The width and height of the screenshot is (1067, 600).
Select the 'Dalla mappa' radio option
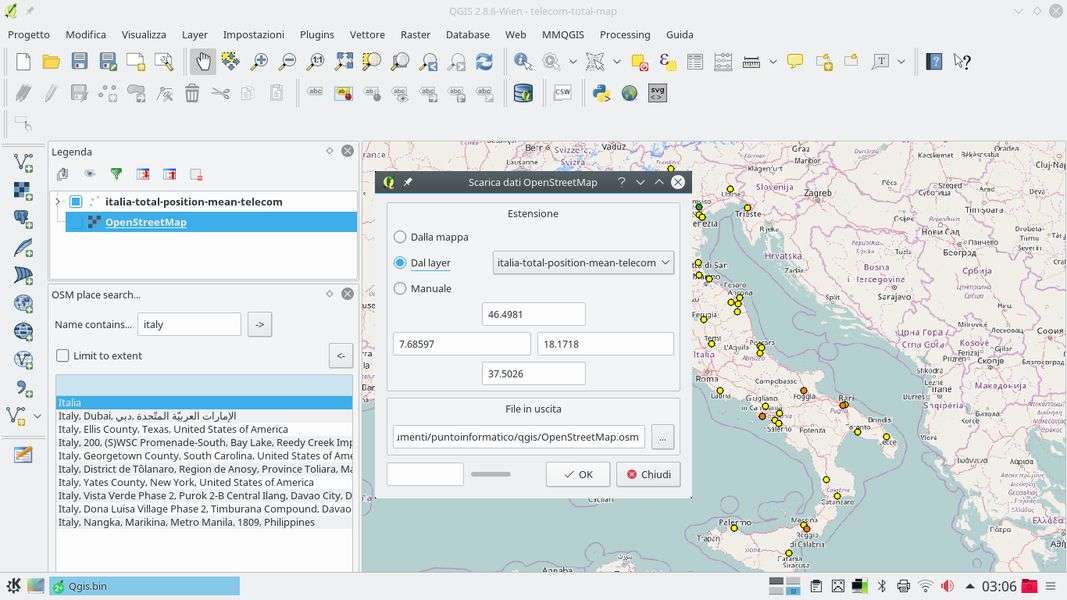tap(400, 237)
